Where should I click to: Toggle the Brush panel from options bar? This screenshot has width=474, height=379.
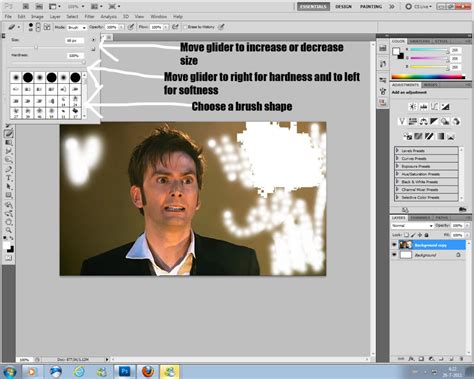[x=47, y=27]
